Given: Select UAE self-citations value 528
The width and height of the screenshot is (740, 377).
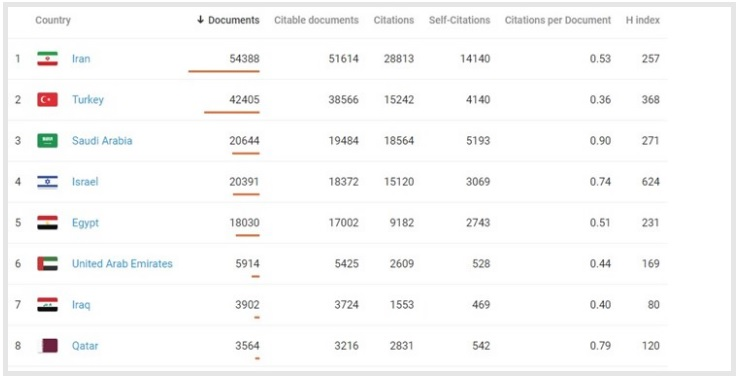Looking at the screenshot, I should [x=481, y=264].
